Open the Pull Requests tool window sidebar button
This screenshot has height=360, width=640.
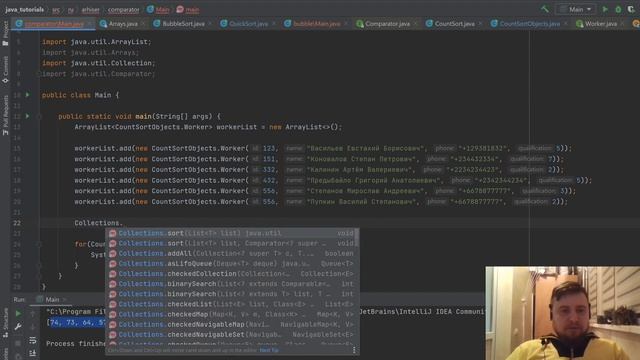click(x=5, y=115)
